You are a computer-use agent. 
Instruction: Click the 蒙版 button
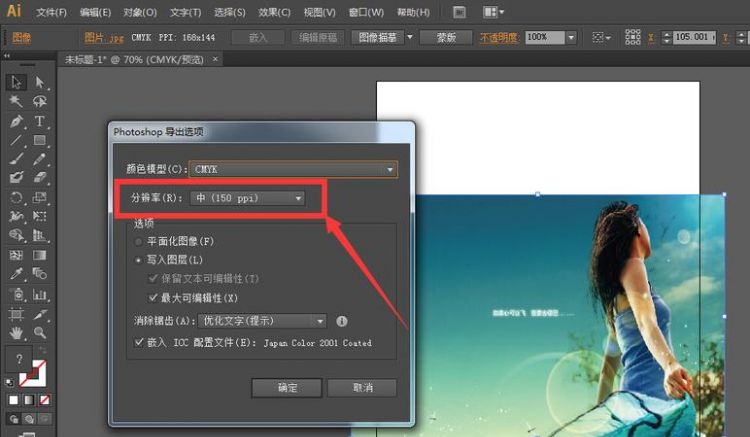pos(446,37)
